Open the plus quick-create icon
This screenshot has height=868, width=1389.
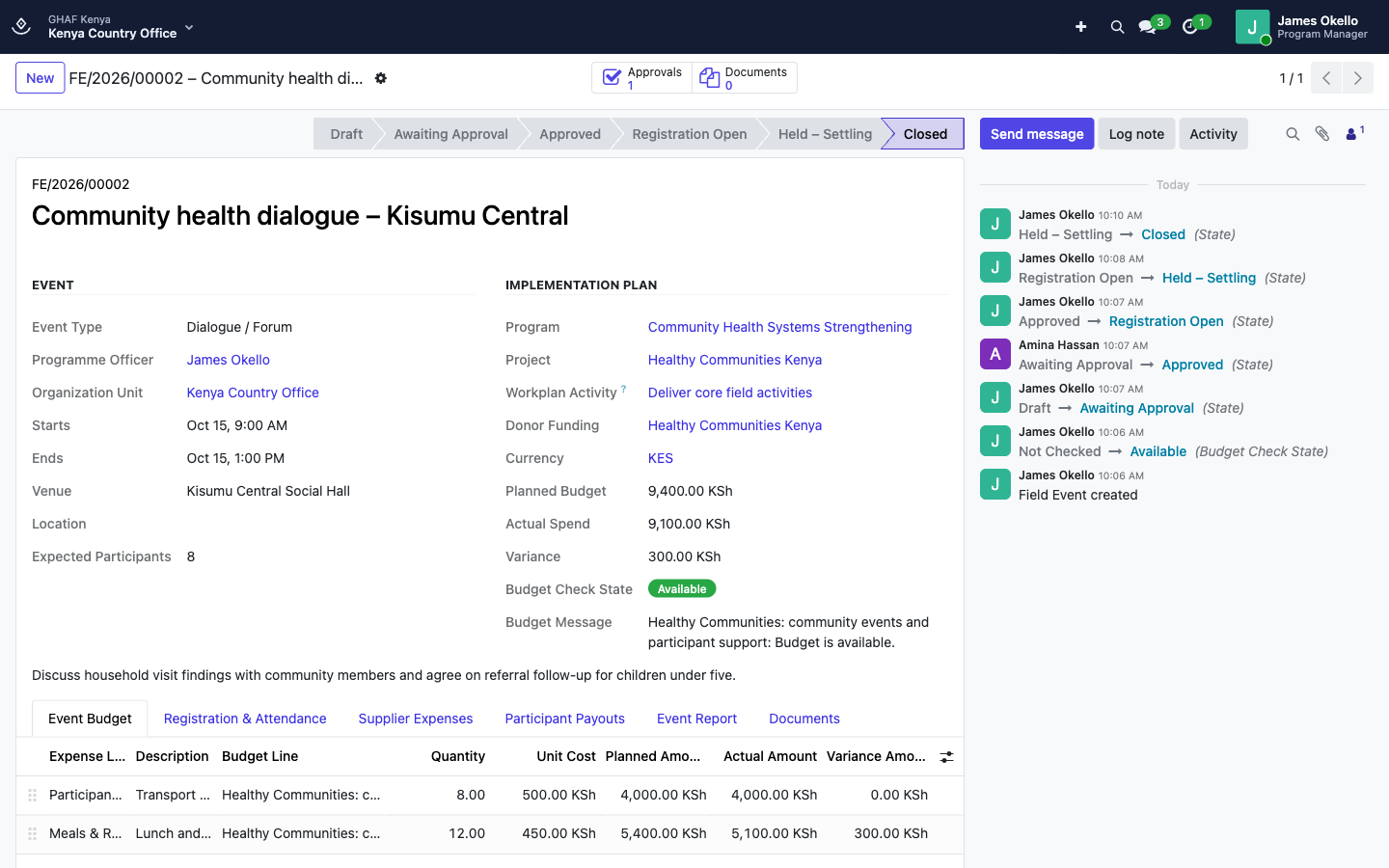tap(1081, 27)
